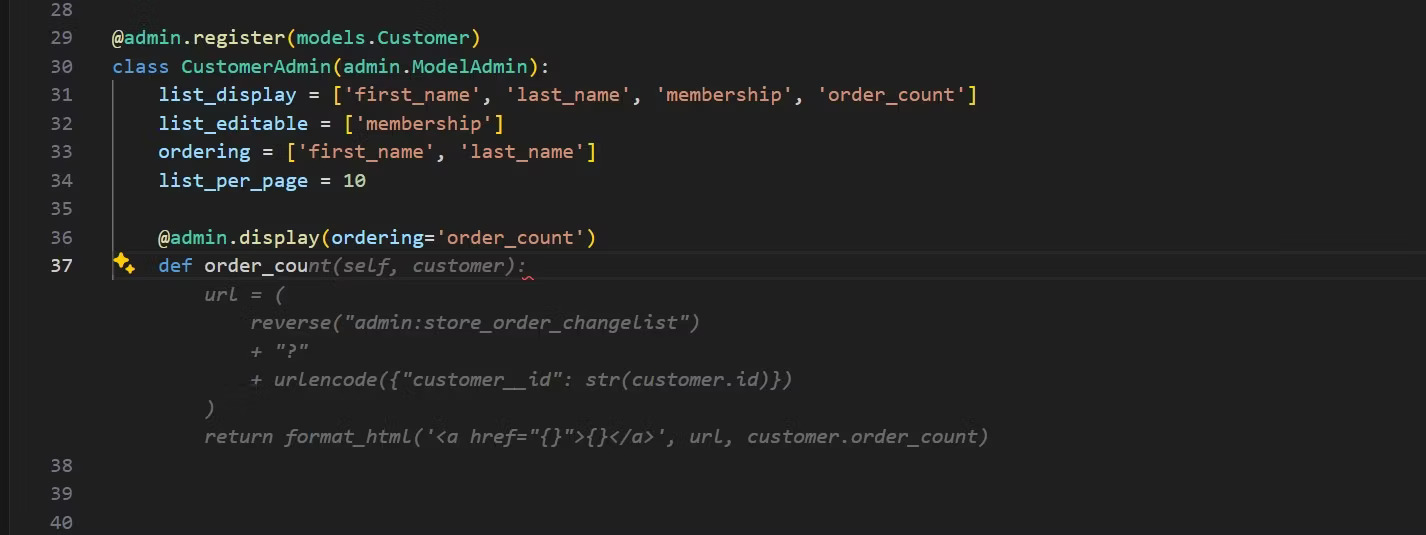This screenshot has height=535, width=1426.
Task: Click order_cou function name on line 37
Action: click(x=256, y=266)
